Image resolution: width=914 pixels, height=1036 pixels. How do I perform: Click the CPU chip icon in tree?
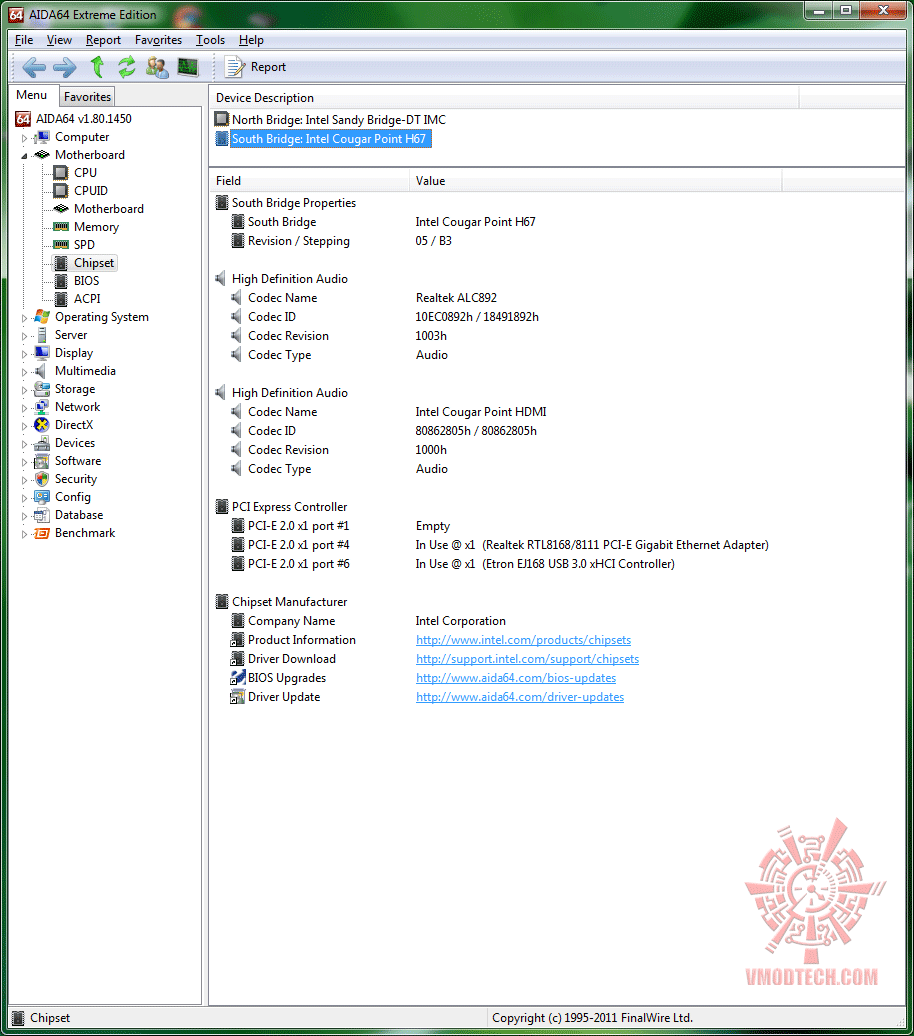(x=61, y=172)
